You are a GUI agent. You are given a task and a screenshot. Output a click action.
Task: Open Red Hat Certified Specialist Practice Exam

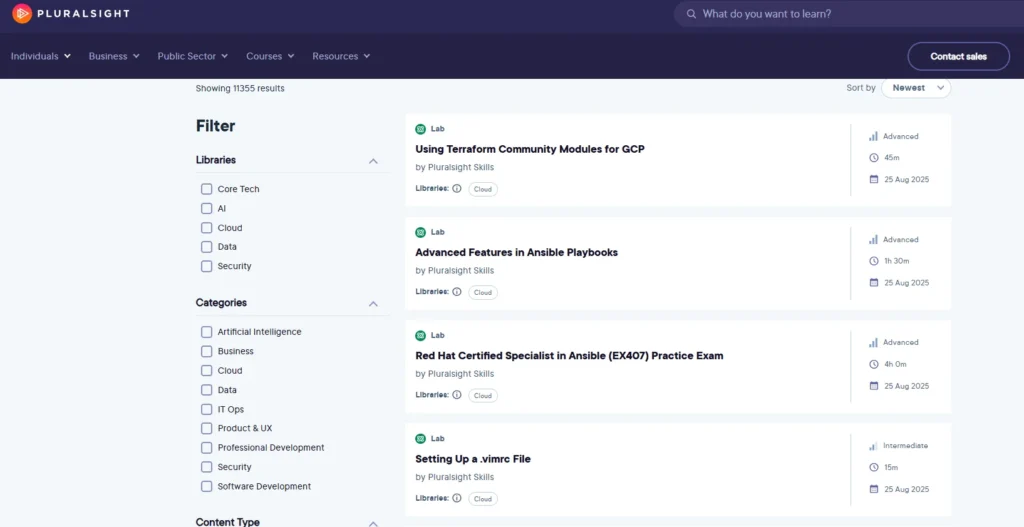tap(569, 356)
